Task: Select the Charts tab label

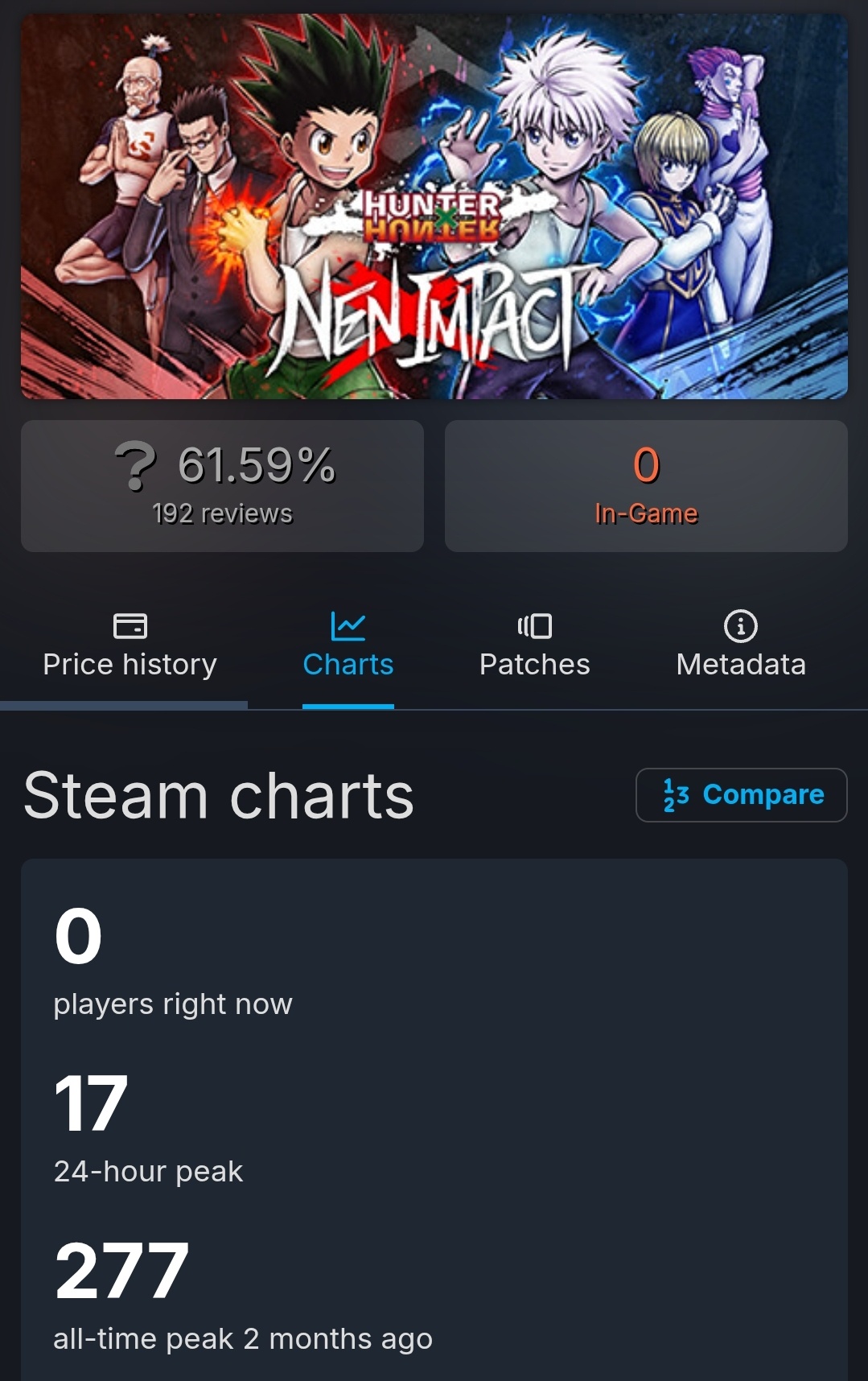Action: 348,665
